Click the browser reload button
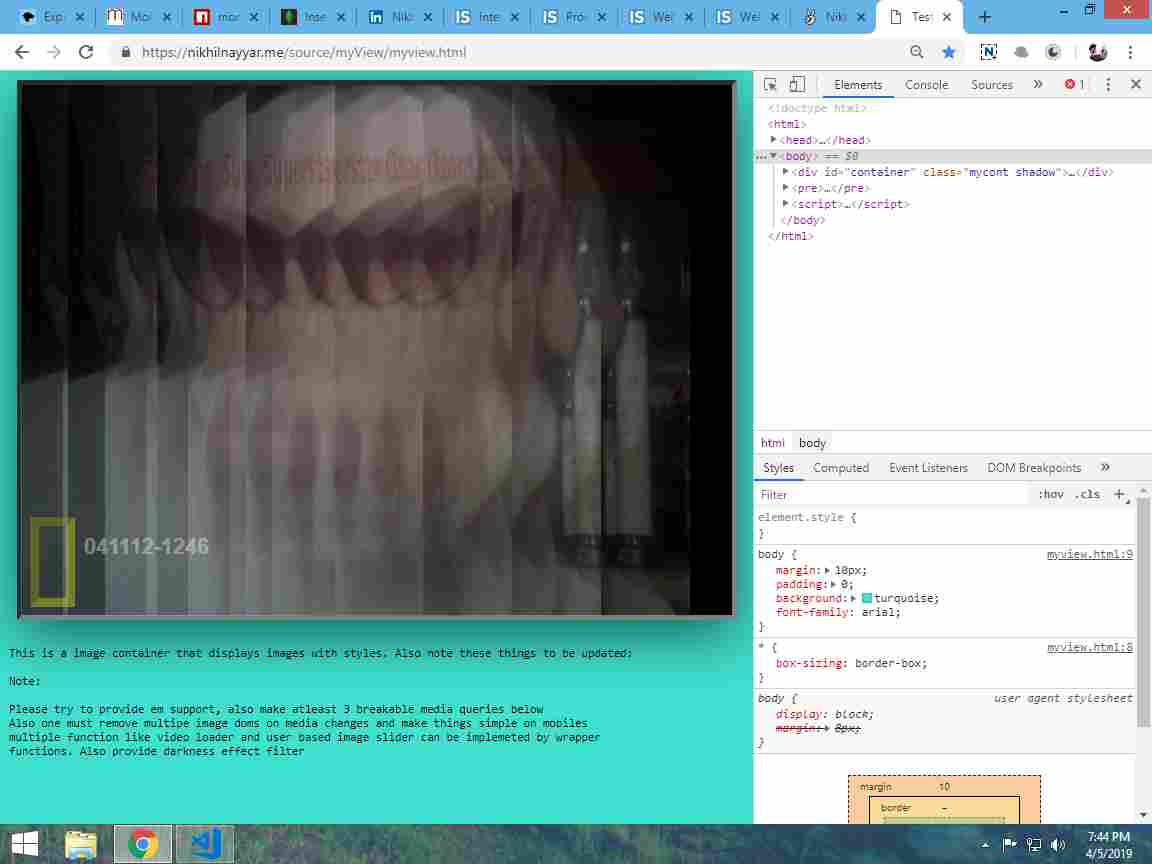The height and width of the screenshot is (864, 1152). pos(86,52)
